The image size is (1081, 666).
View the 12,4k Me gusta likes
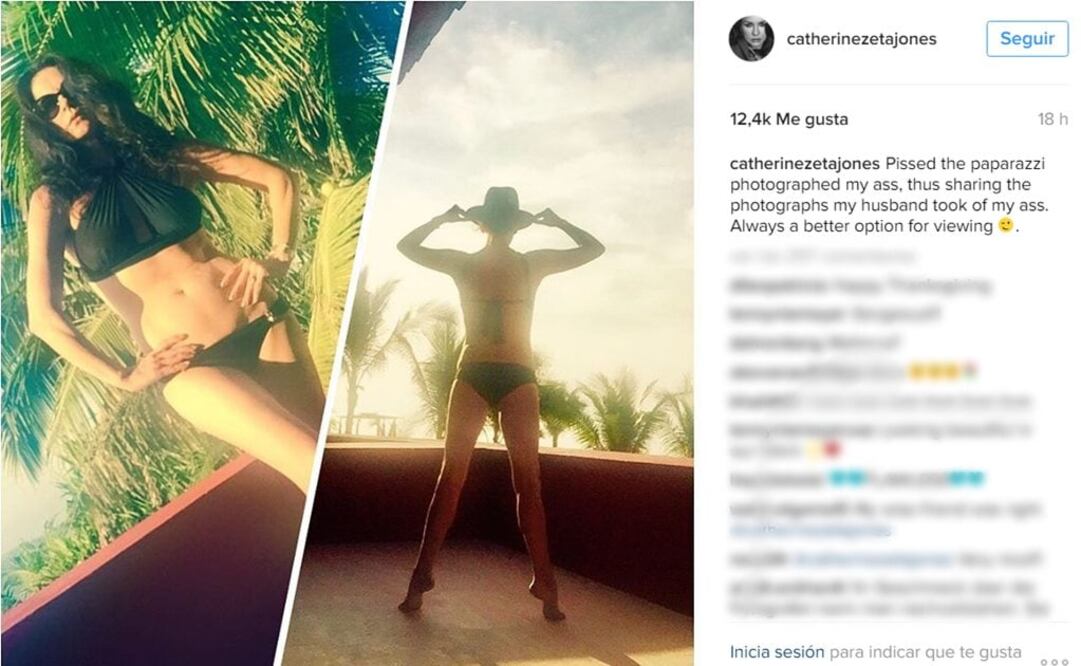click(x=789, y=119)
